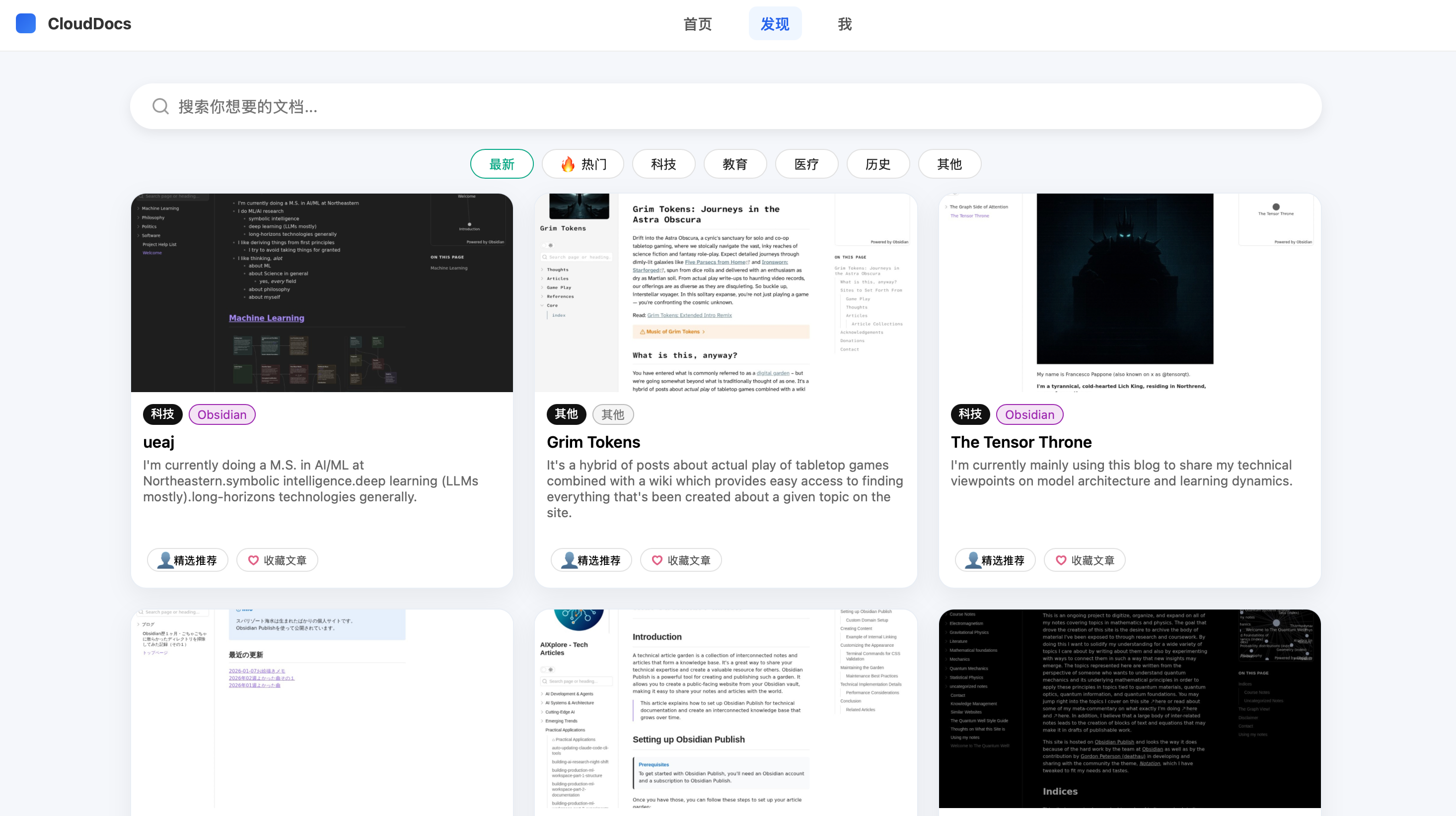This screenshot has height=816, width=1456.
Task: Click the Obsidian tag on ueaj card
Action: click(221, 414)
